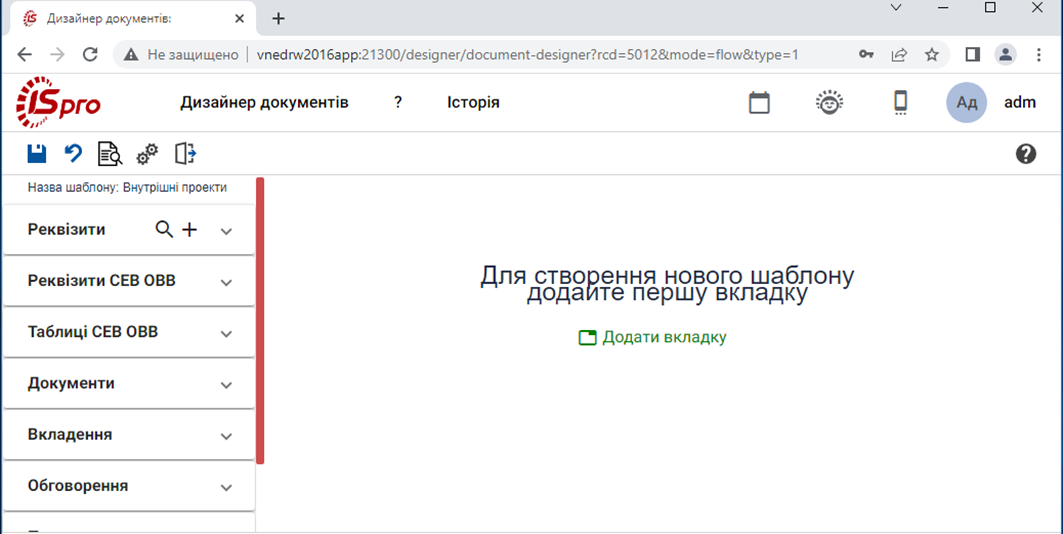The height and width of the screenshot is (534, 1063).
Task: Open the tab search chevron
Action: click(896, 8)
